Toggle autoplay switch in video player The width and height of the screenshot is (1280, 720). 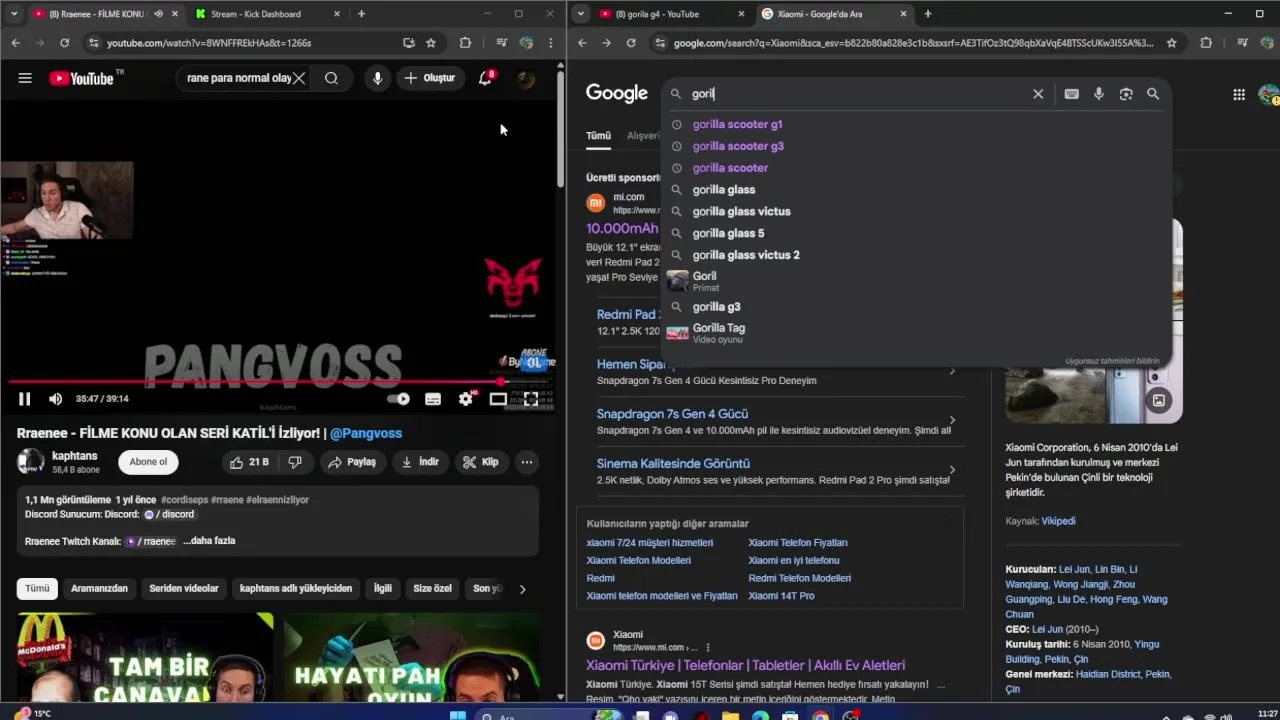pos(398,399)
